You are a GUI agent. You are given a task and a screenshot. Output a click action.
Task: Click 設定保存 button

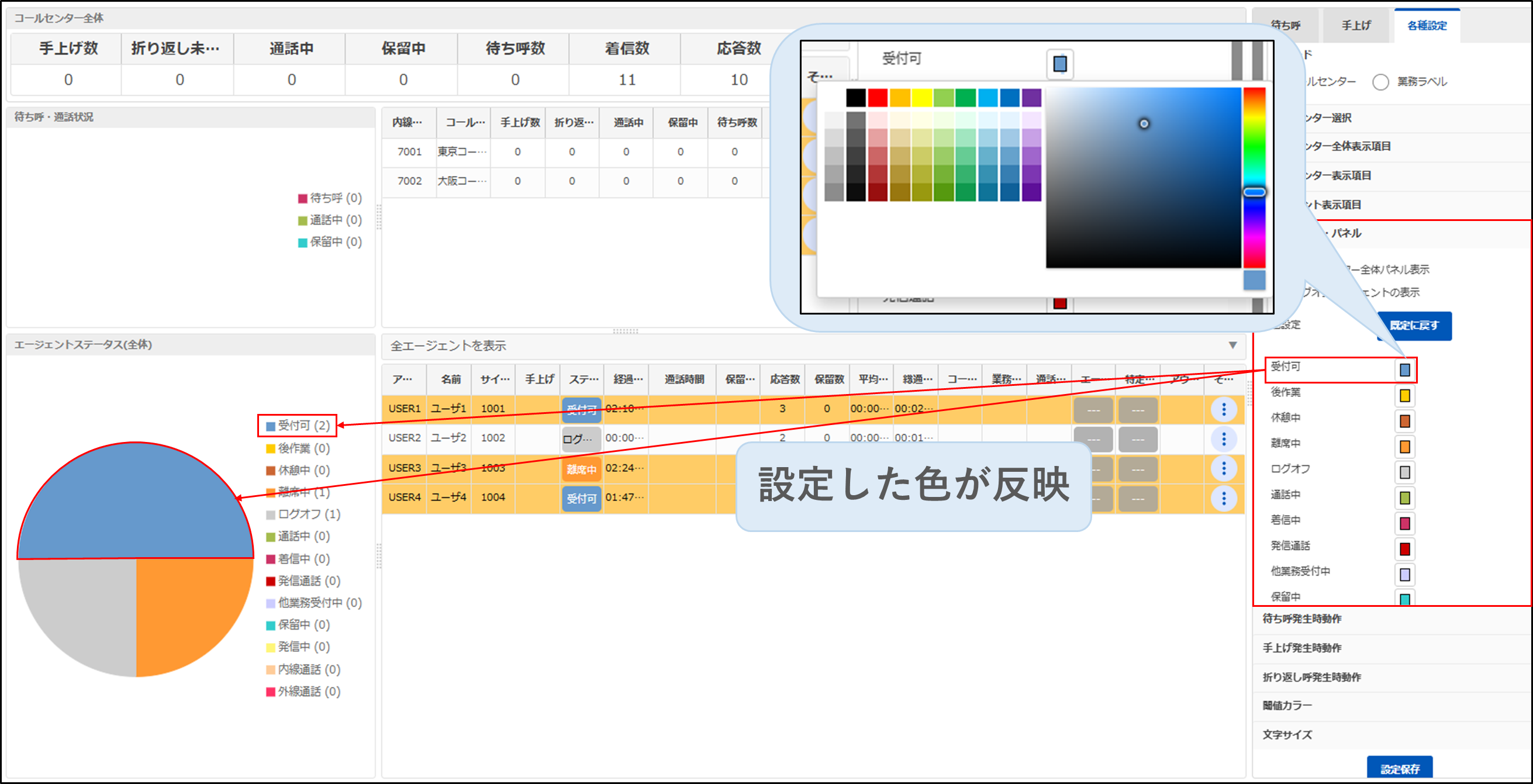[1400, 769]
